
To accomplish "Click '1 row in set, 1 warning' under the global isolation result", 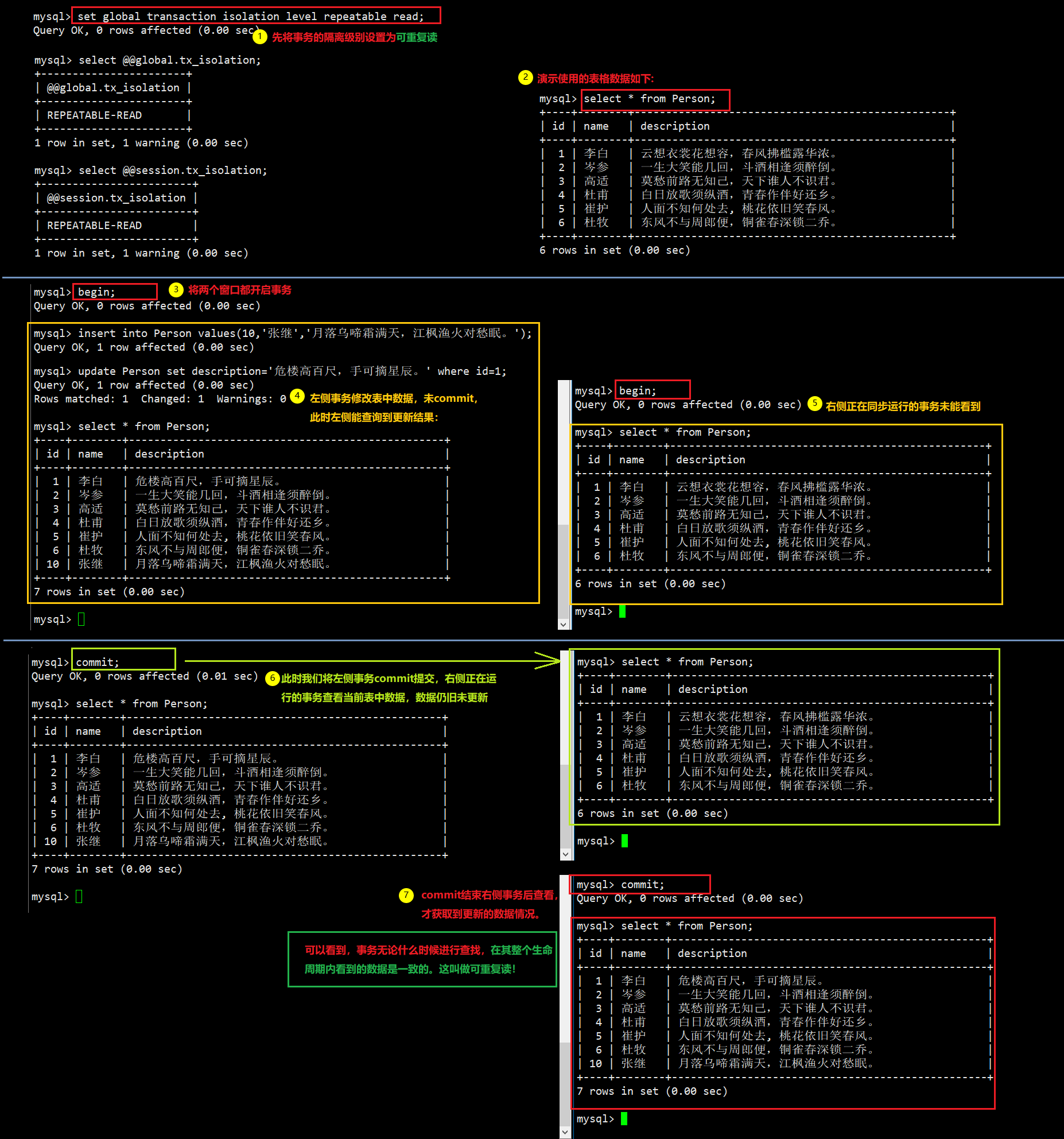I will 141,142.
